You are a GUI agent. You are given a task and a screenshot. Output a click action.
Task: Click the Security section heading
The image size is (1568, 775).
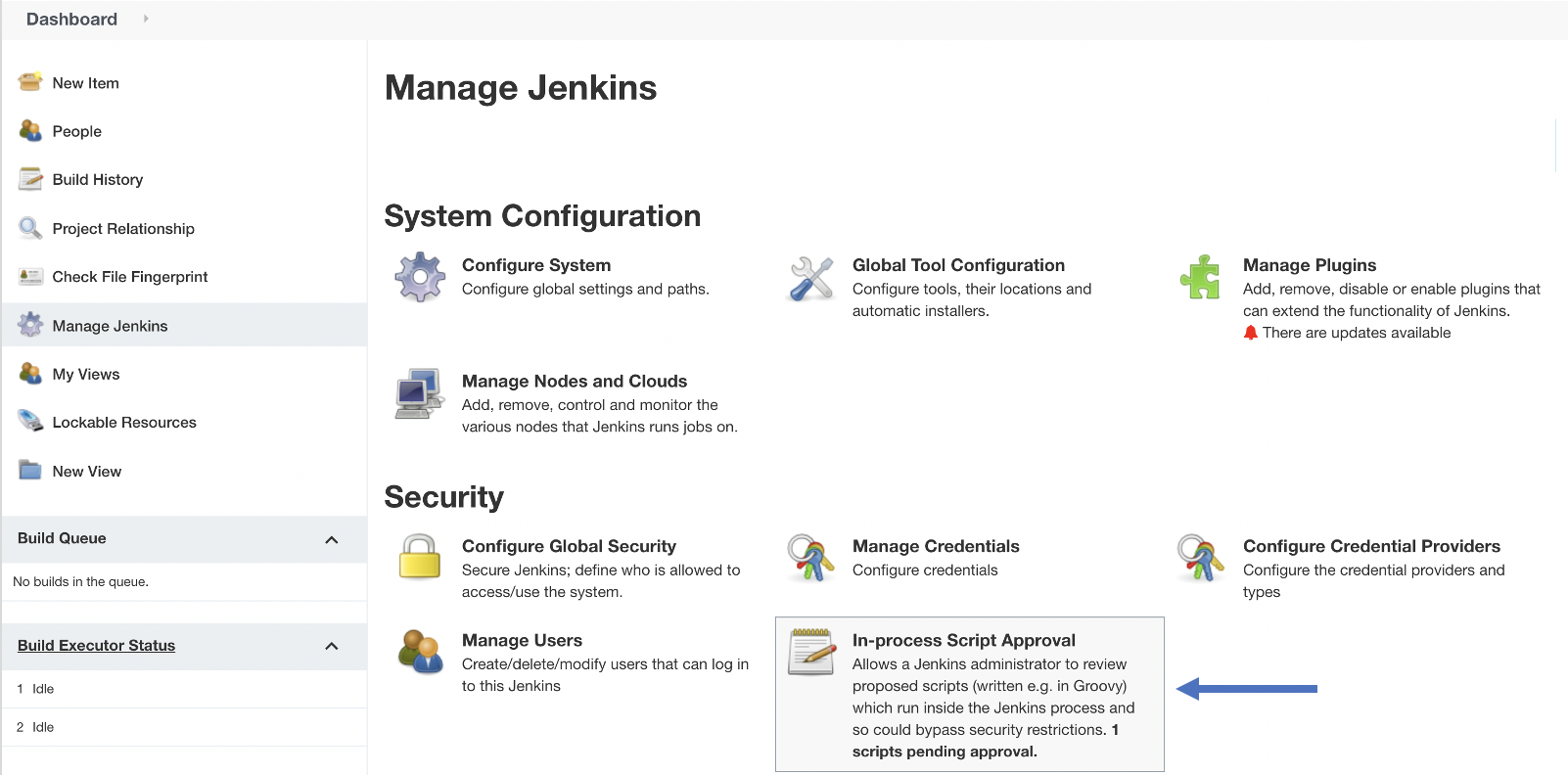pyautogui.click(x=443, y=497)
